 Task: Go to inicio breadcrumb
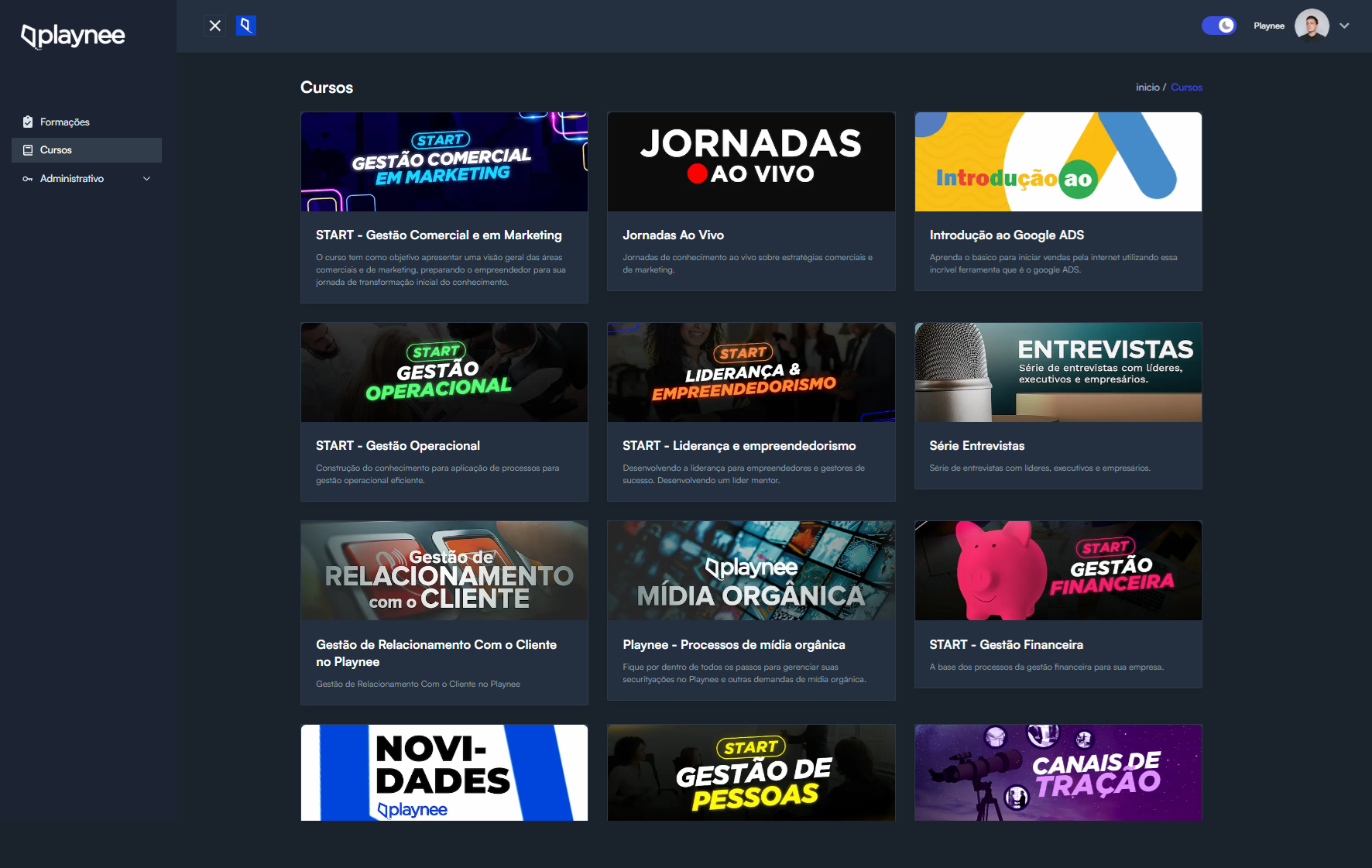(1147, 87)
